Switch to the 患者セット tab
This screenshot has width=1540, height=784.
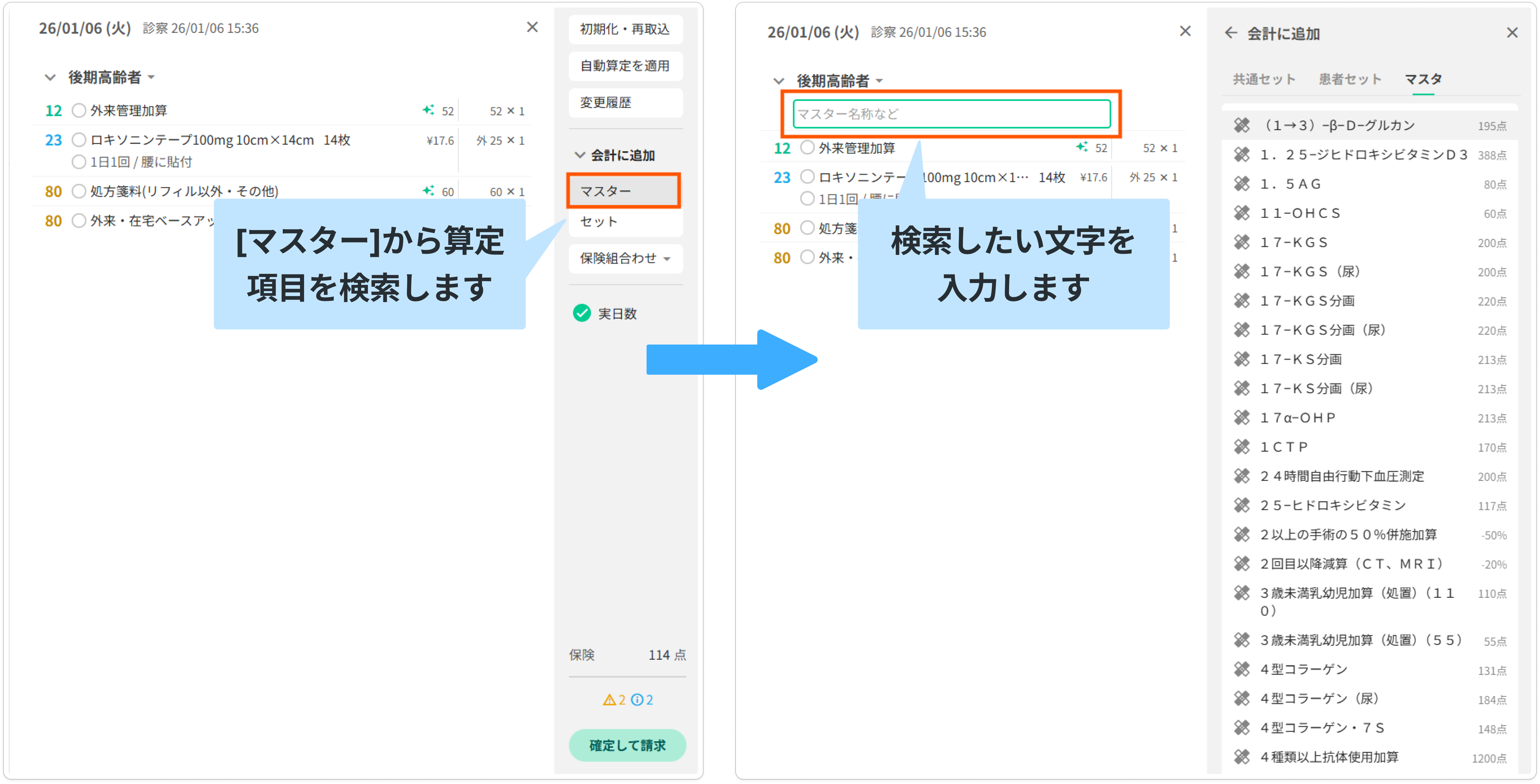(1350, 79)
